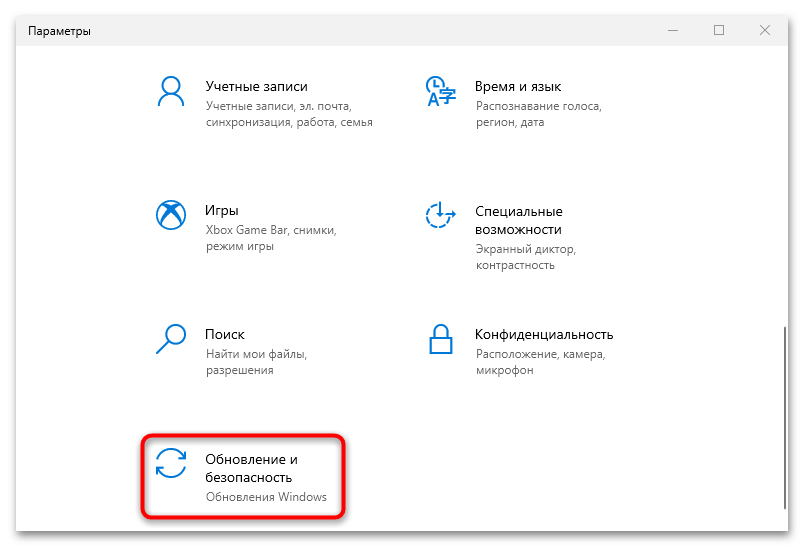Viewport: 804px width, 547px height.
Task: Open "Учетные записи" settings title
Action: click(256, 86)
